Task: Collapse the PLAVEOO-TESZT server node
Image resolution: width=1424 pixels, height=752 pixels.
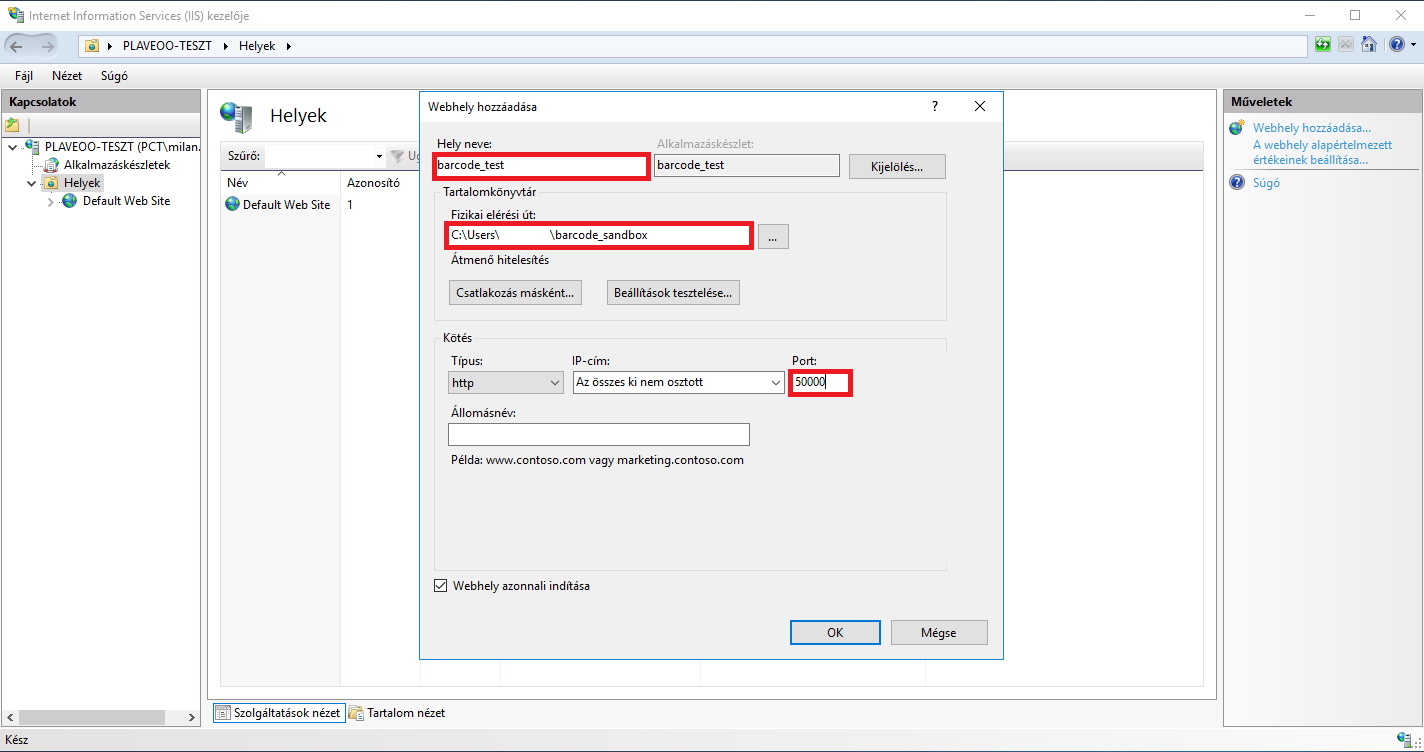Action: click(12, 147)
